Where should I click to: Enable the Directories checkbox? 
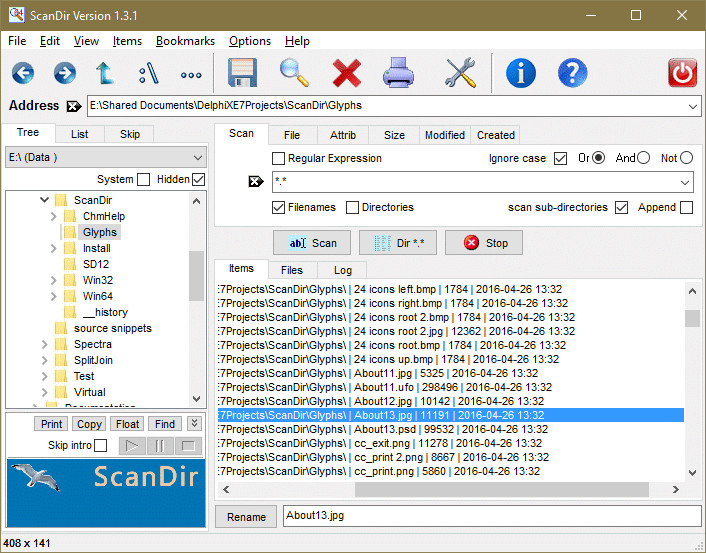pyautogui.click(x=352, y=208)
